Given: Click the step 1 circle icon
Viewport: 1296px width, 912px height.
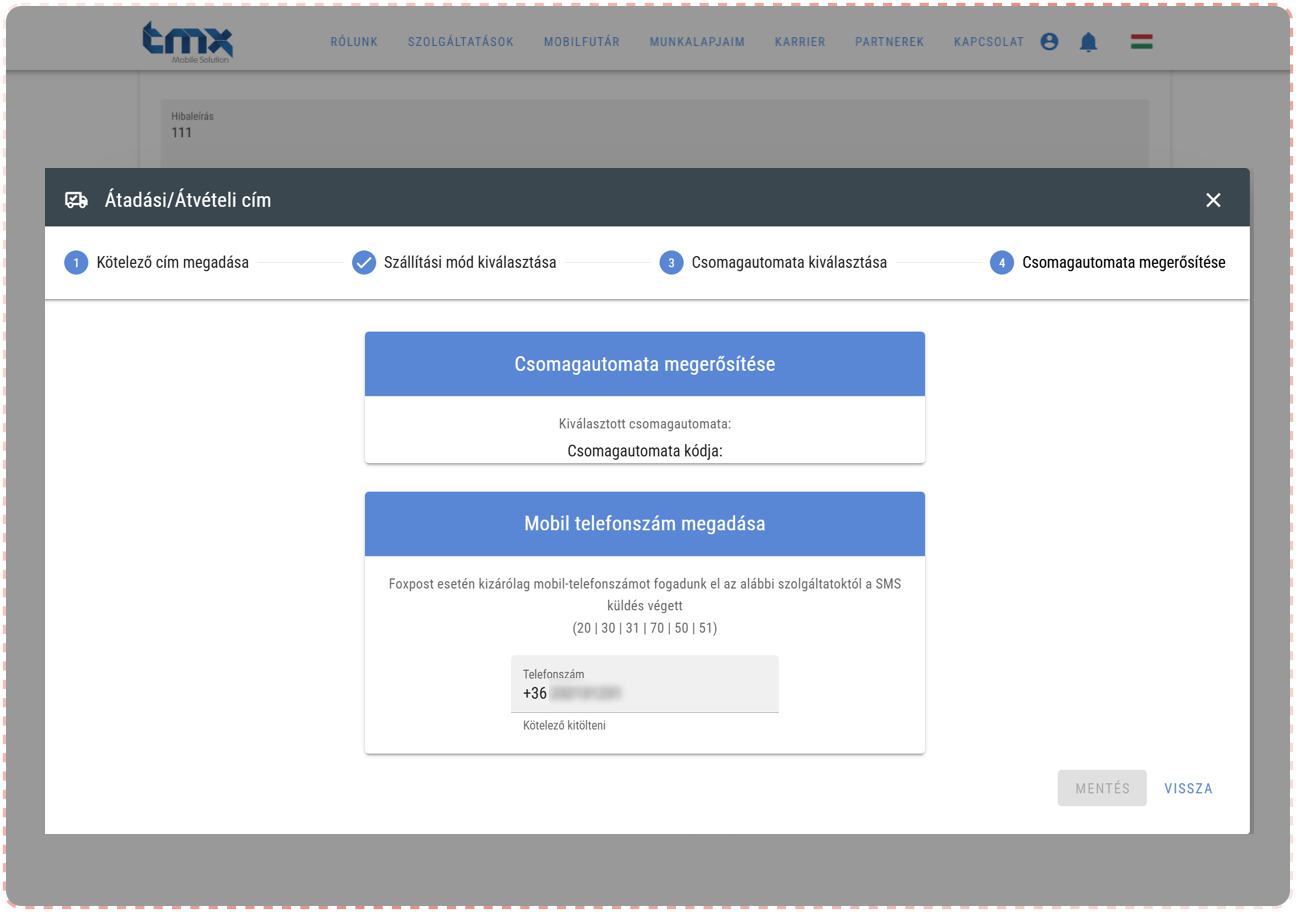Looking at the screenshot, I should (x=76, y=263).
